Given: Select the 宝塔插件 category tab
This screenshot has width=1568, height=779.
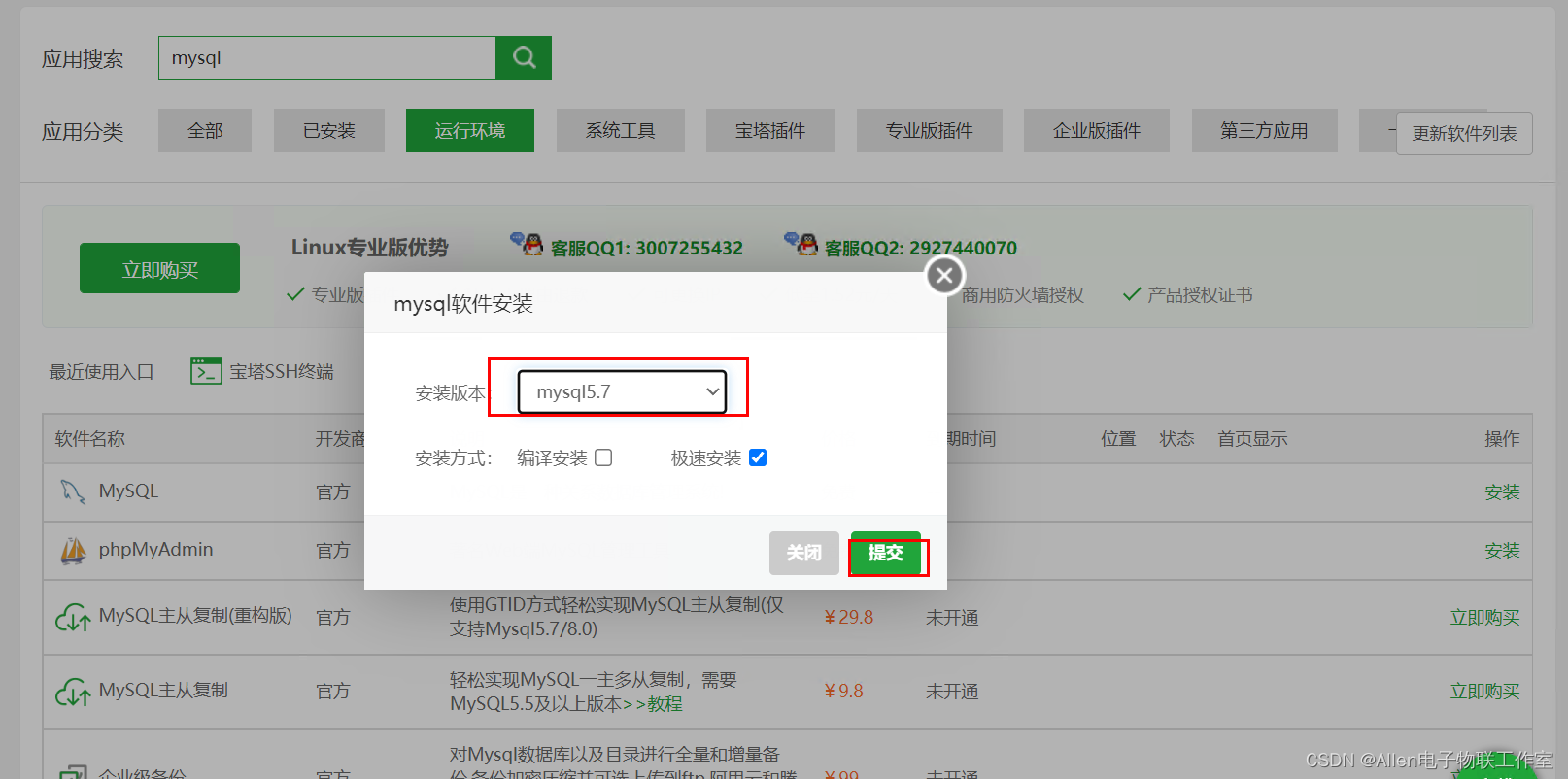Looking at the screenshot, I should 770,130.
